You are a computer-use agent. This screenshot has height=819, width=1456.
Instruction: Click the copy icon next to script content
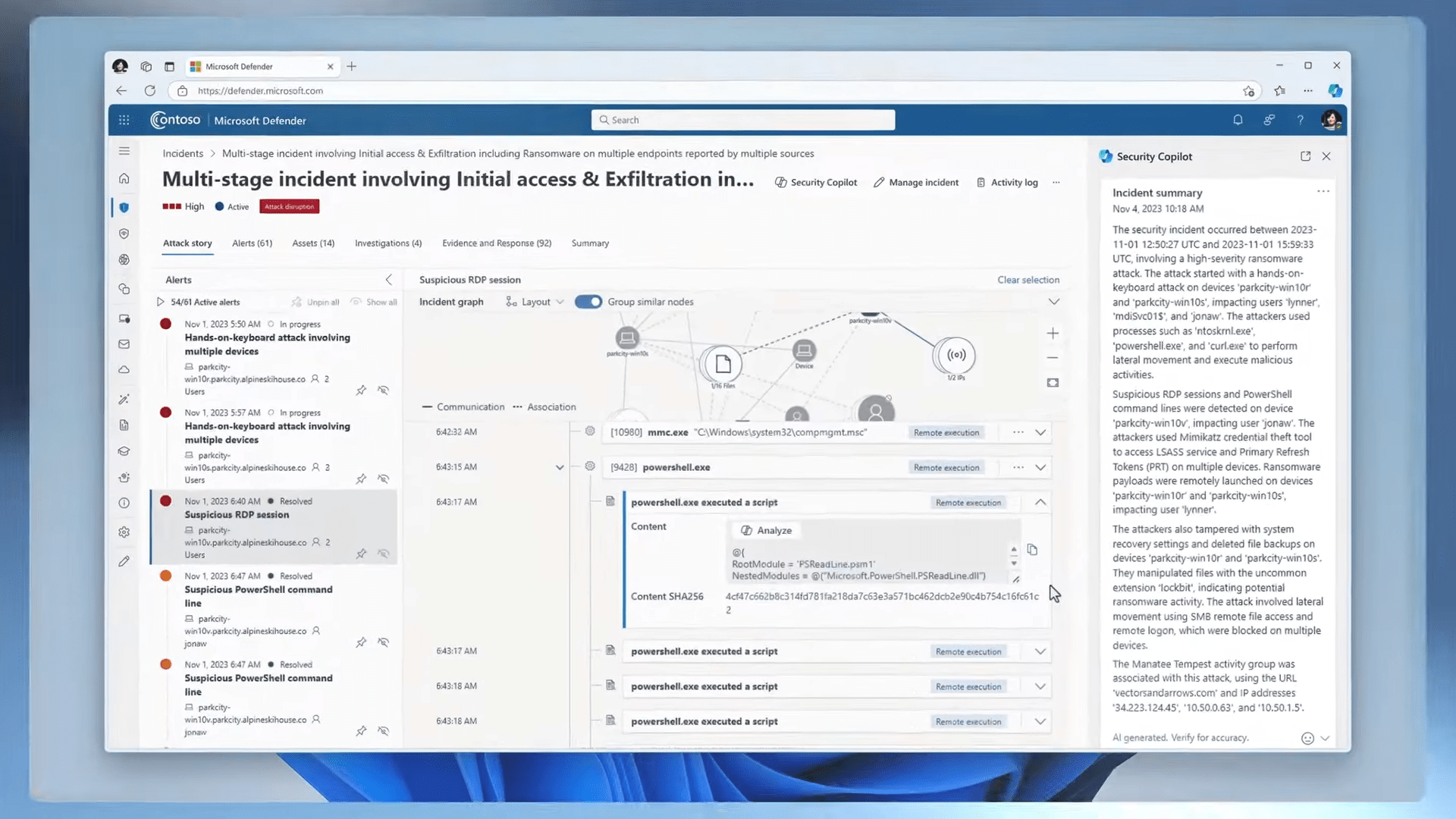pyautogui.click(x=1031, y=549)
